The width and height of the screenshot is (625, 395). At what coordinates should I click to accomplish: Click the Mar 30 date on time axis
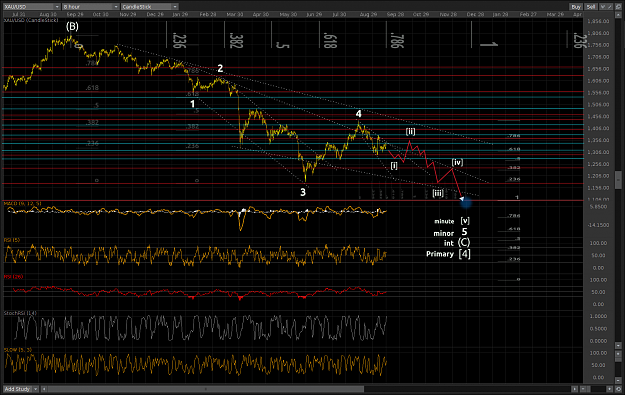click(x=235, y=14)
